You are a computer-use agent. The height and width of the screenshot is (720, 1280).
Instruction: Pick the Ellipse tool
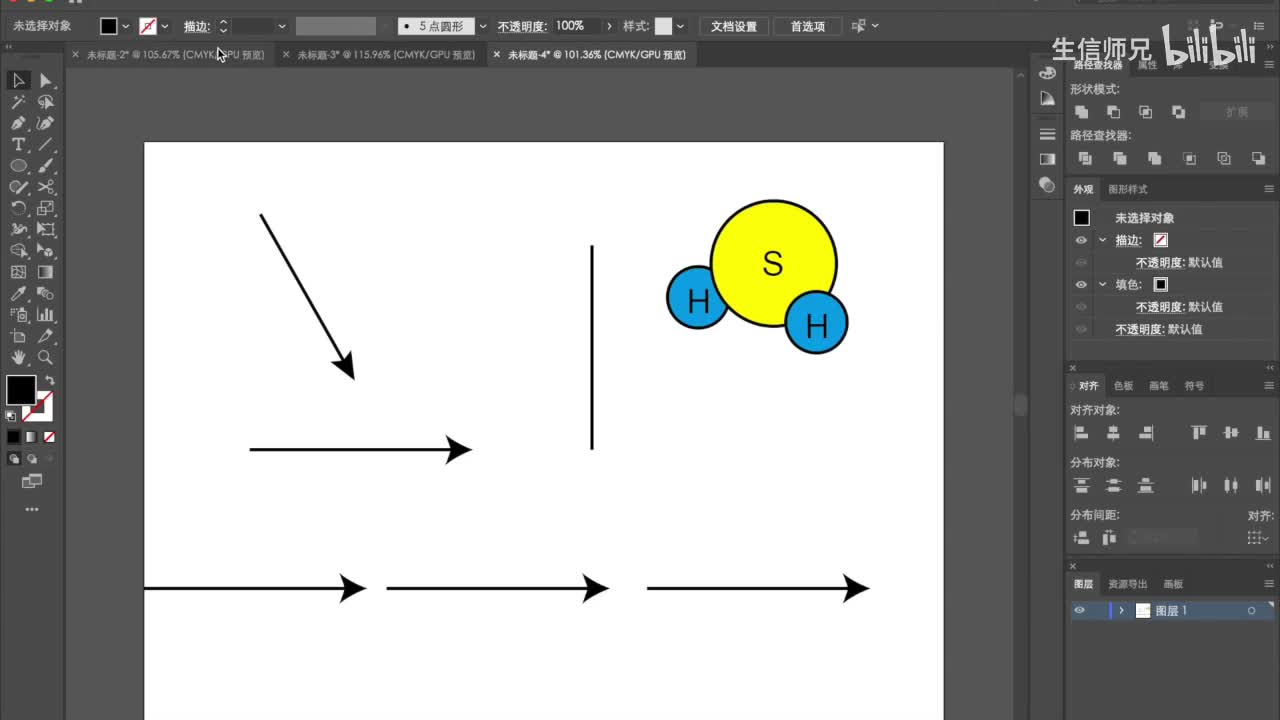[x=18, y=166]
